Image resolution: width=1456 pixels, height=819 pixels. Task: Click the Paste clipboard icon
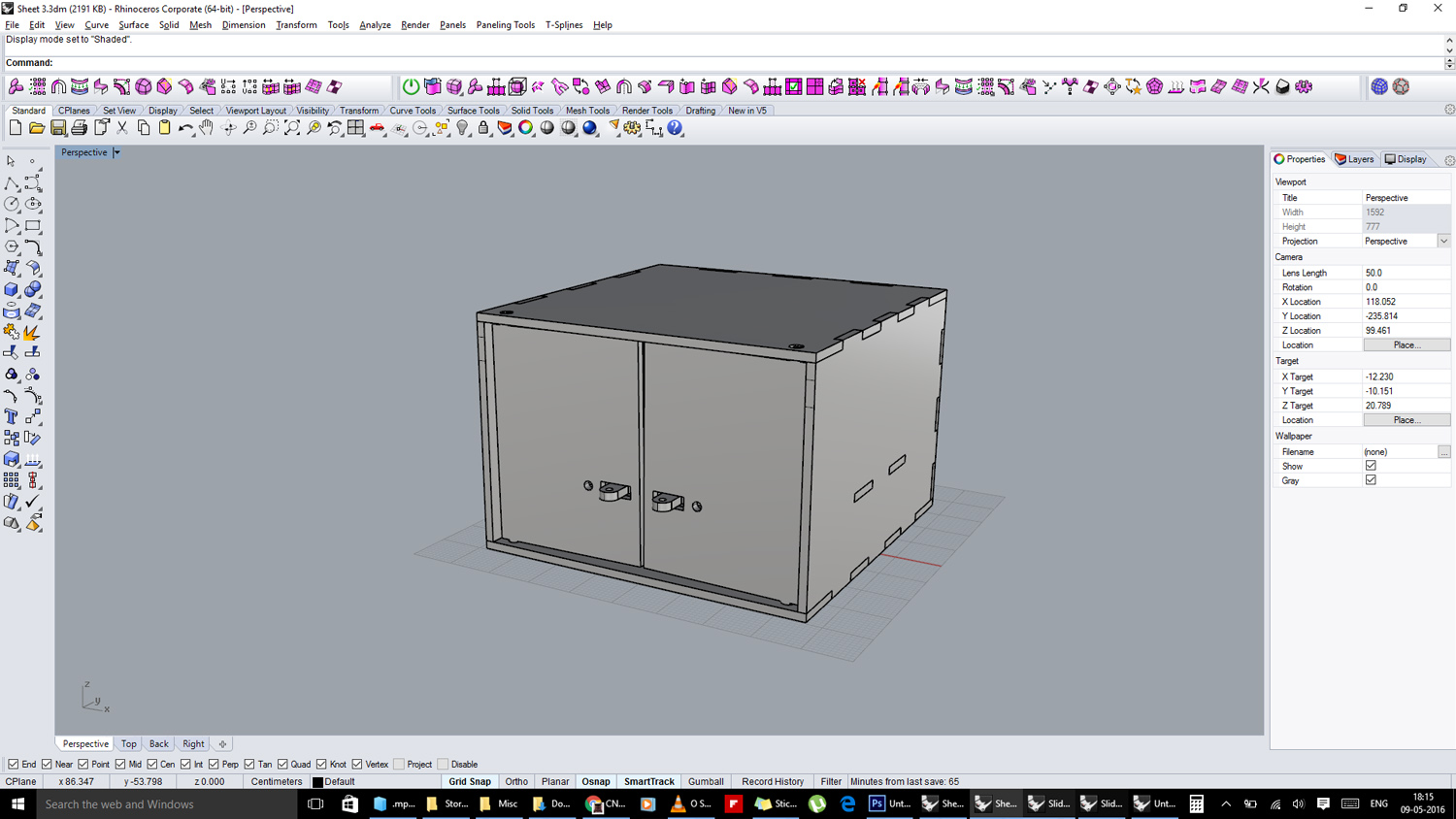(165, 128)
